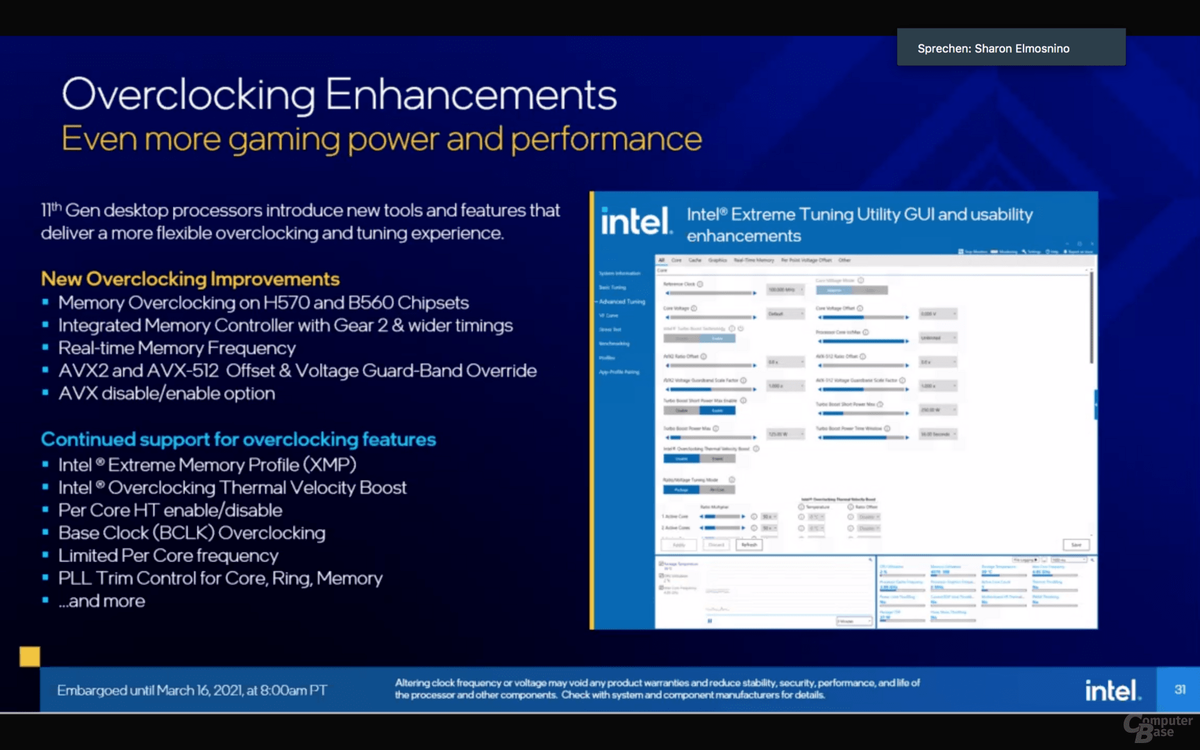This screenshot has height=750, width=1200.
Task: Open Basic Tuning in sidebar
Action: point(612,288)
